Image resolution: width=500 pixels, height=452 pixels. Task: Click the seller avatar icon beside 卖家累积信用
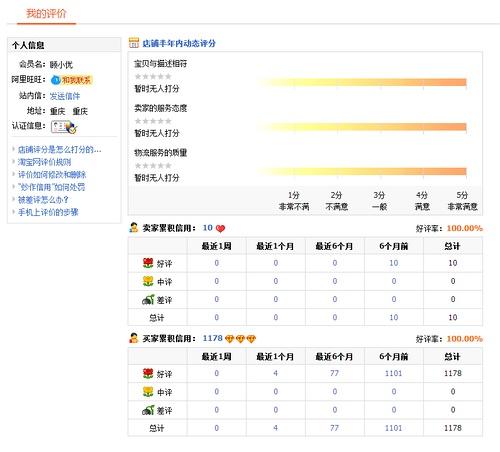click(134, 228)
